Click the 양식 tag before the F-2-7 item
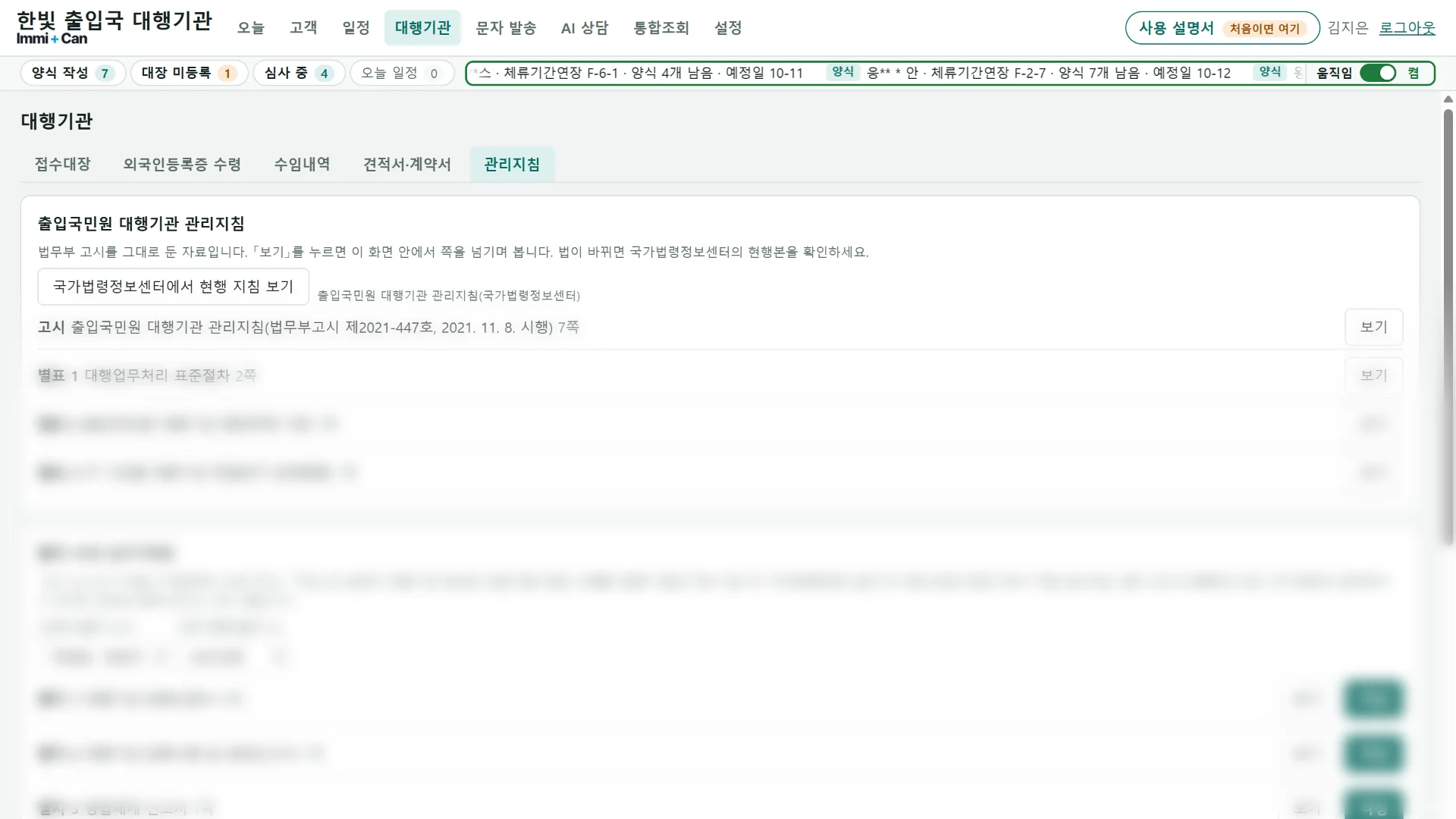 pyautogui.click(x=843, y=72)
